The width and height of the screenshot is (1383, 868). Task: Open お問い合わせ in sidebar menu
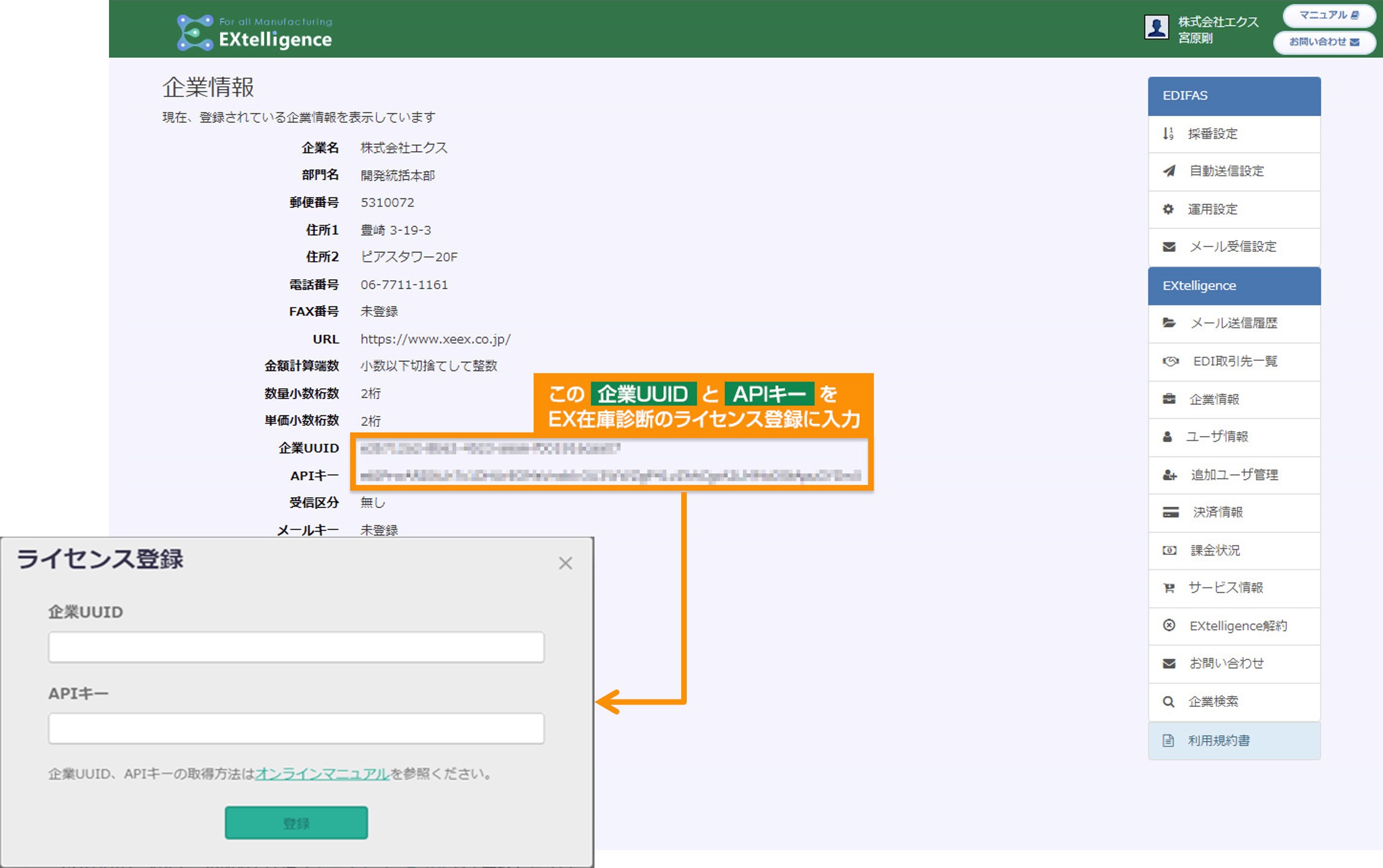(x=1234, y=664)
